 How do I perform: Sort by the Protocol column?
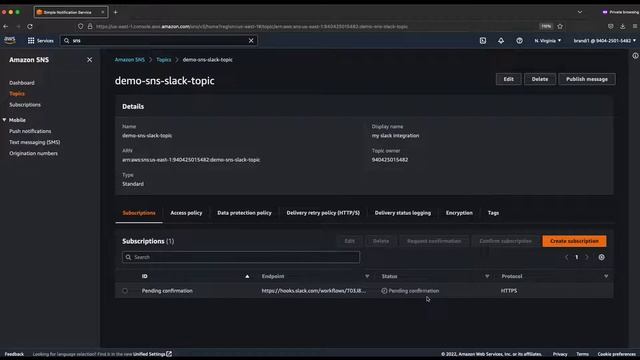(606, 277)
